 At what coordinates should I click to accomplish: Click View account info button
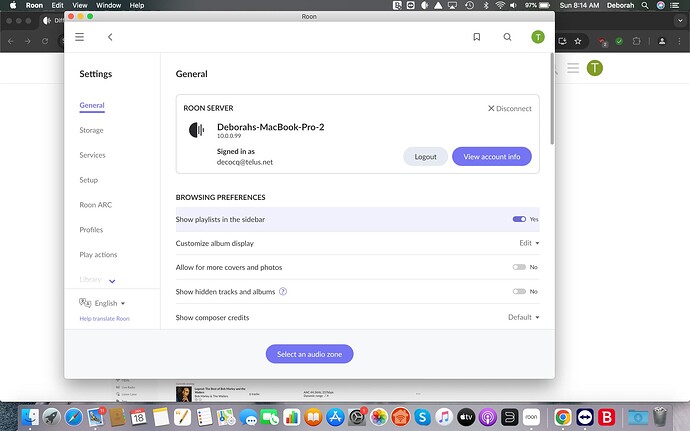tap(492, 156)
